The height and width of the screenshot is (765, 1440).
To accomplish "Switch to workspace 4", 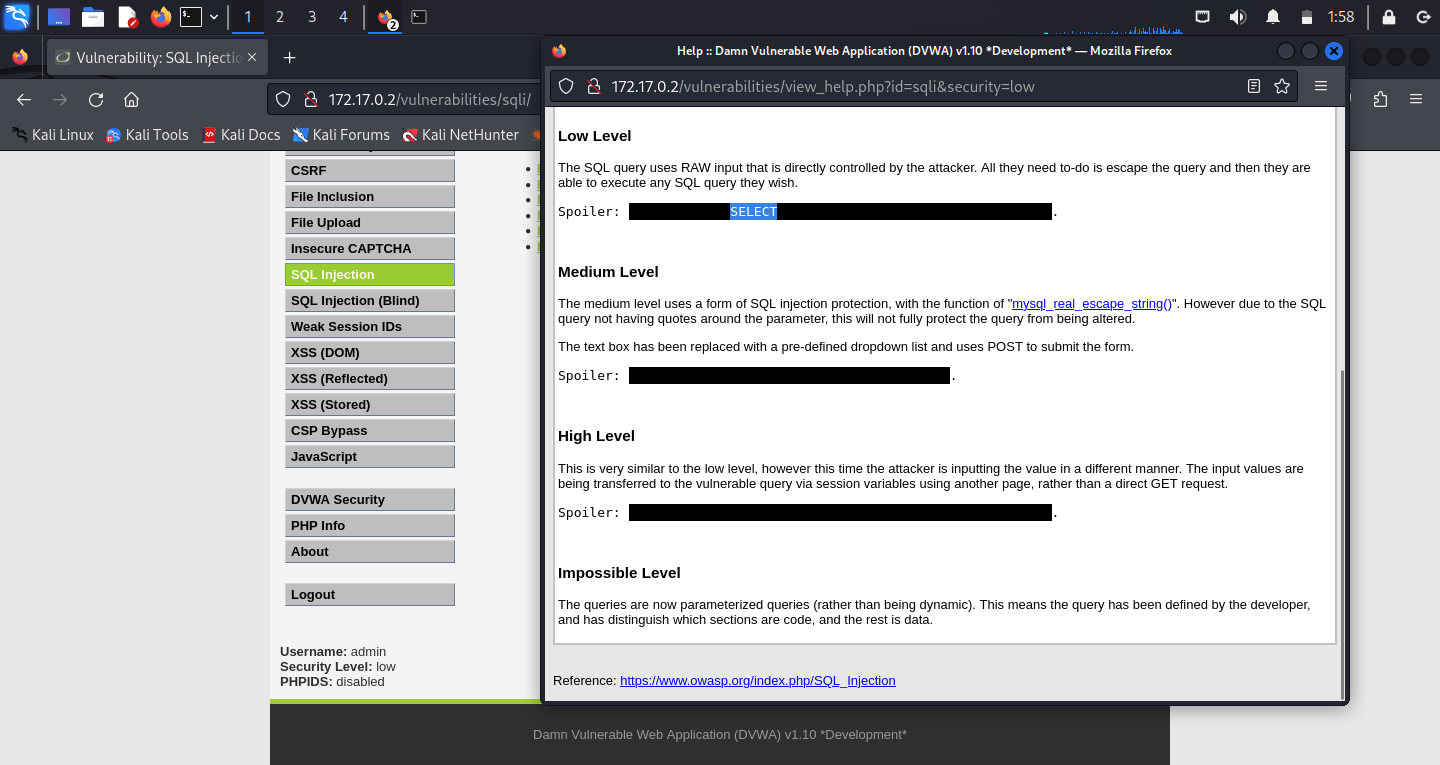I will (343, 17).
